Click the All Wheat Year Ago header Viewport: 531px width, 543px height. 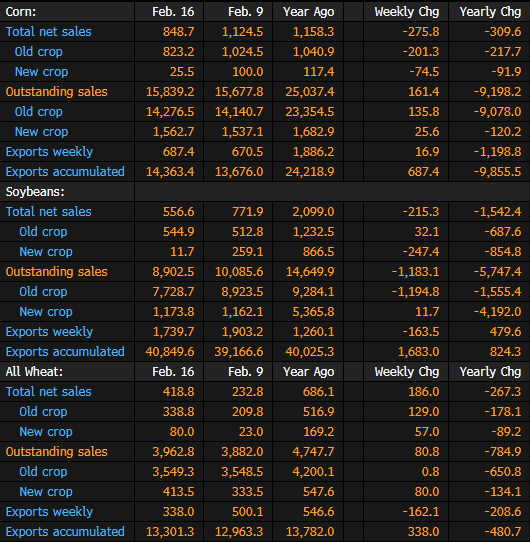(309, 372)
